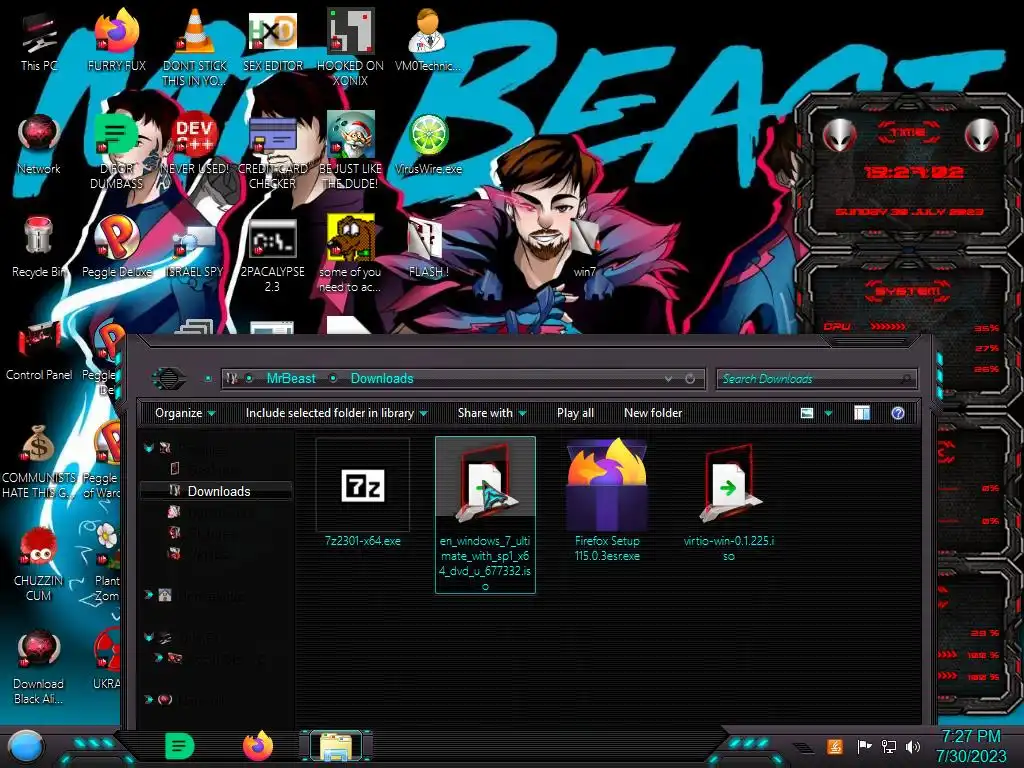Screen dimensions: 1024x768
Task: Open the 2PACALYPSE 2.3 console shortcut
Action: [x=273, y=255]
